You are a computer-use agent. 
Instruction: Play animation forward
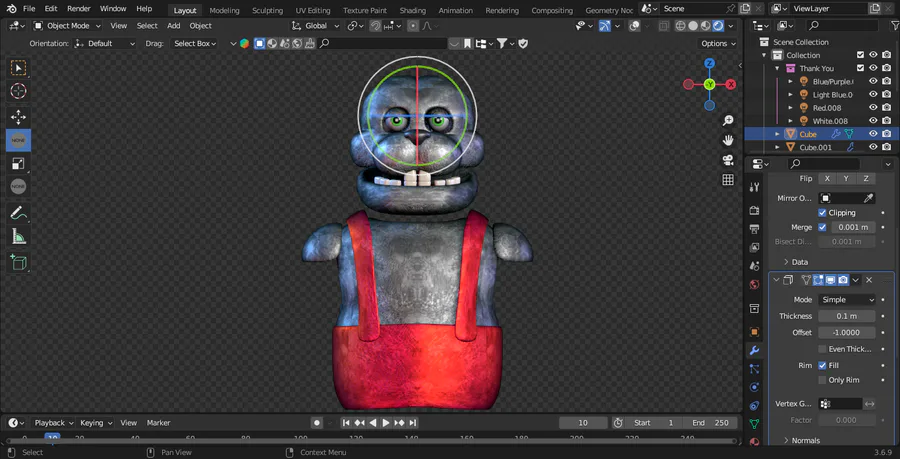point(386,423)
